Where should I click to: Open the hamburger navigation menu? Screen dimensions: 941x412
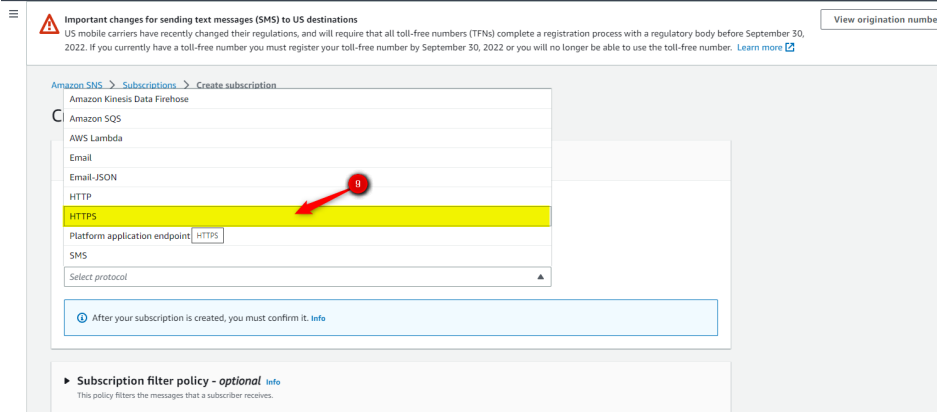tap(12, 19)
